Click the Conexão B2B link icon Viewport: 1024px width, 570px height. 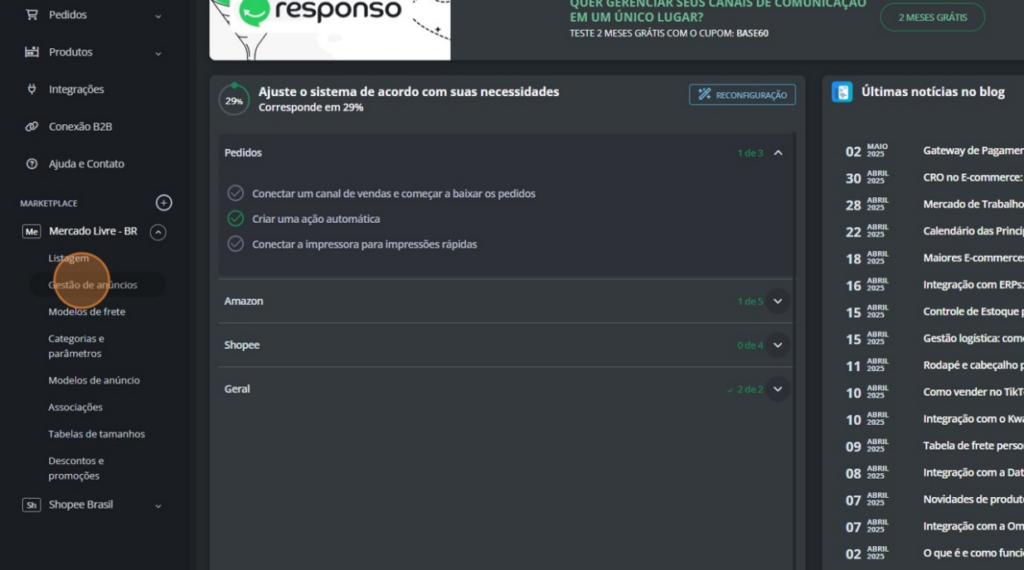click(32, 127)
